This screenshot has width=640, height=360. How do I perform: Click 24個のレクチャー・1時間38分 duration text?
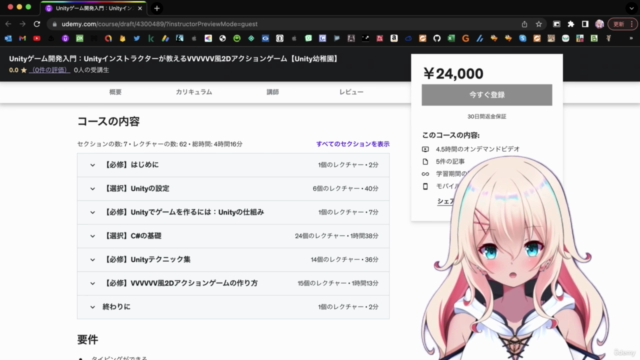(x=337, y=236)
